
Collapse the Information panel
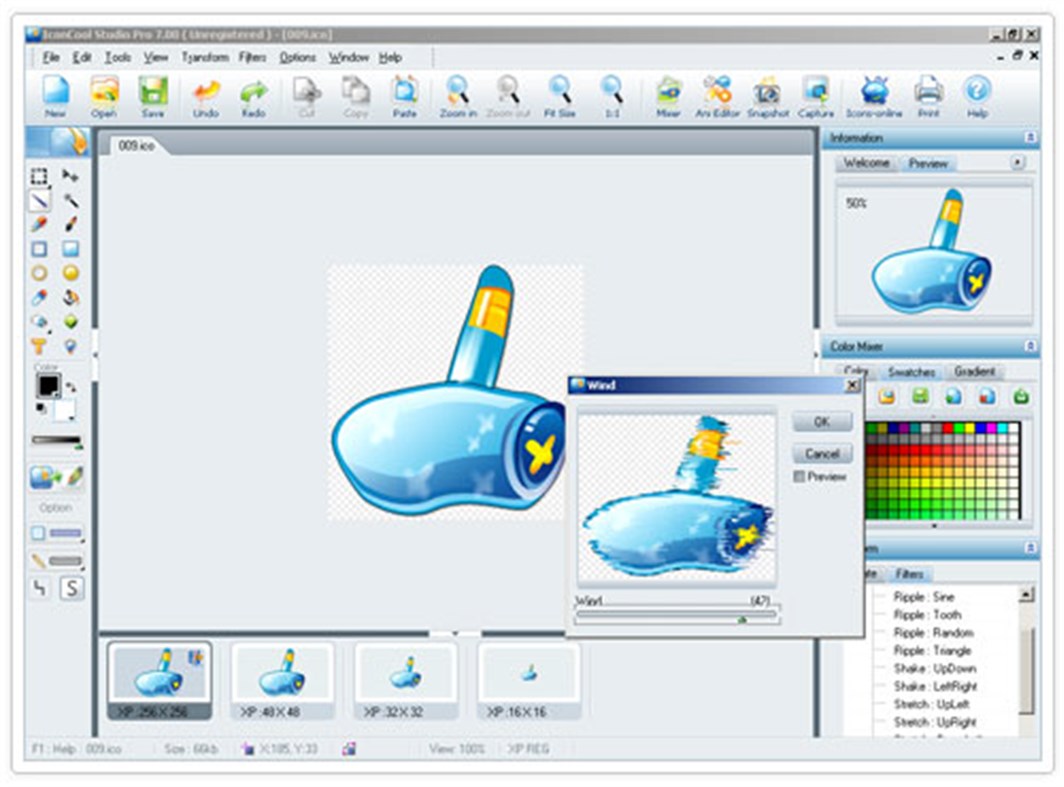[1030, 138]
